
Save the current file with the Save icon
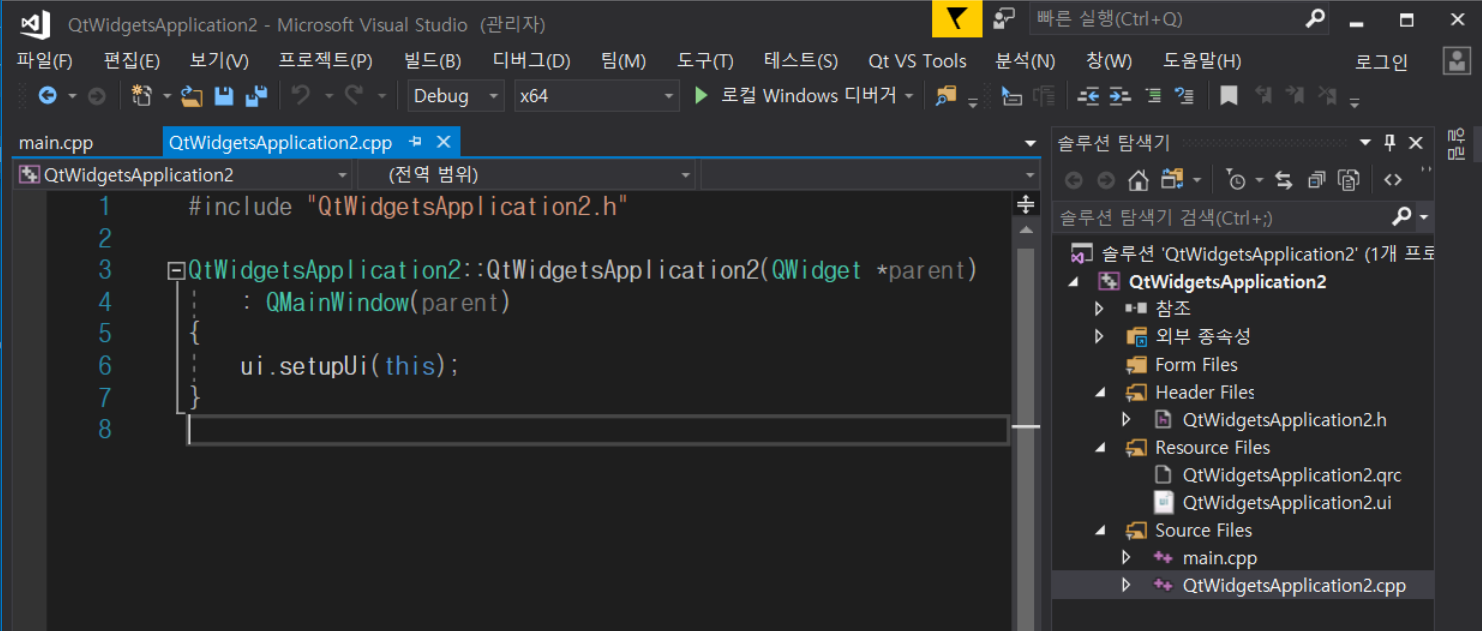[224, 96]
